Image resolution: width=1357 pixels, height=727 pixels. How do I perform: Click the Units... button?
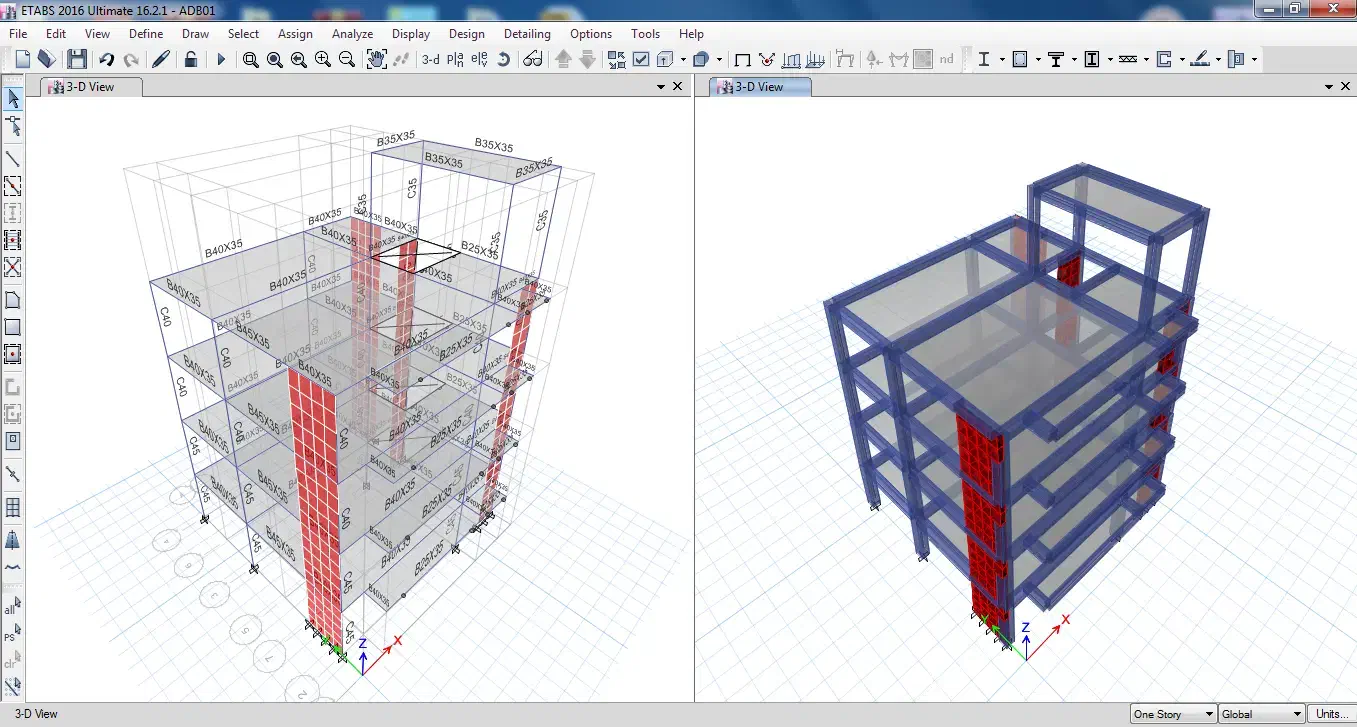coord(1331,714)
